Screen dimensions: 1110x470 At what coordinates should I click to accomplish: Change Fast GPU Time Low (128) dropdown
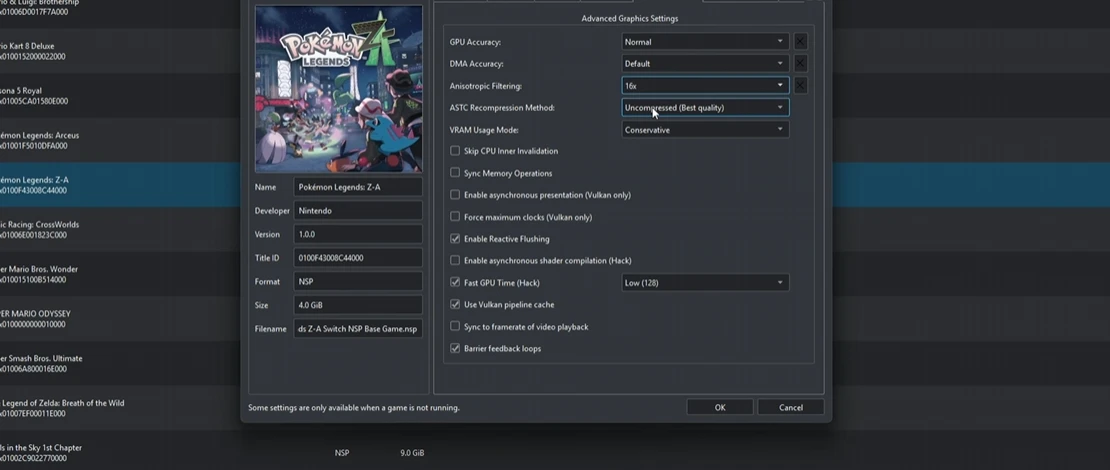tap(704, 283)
